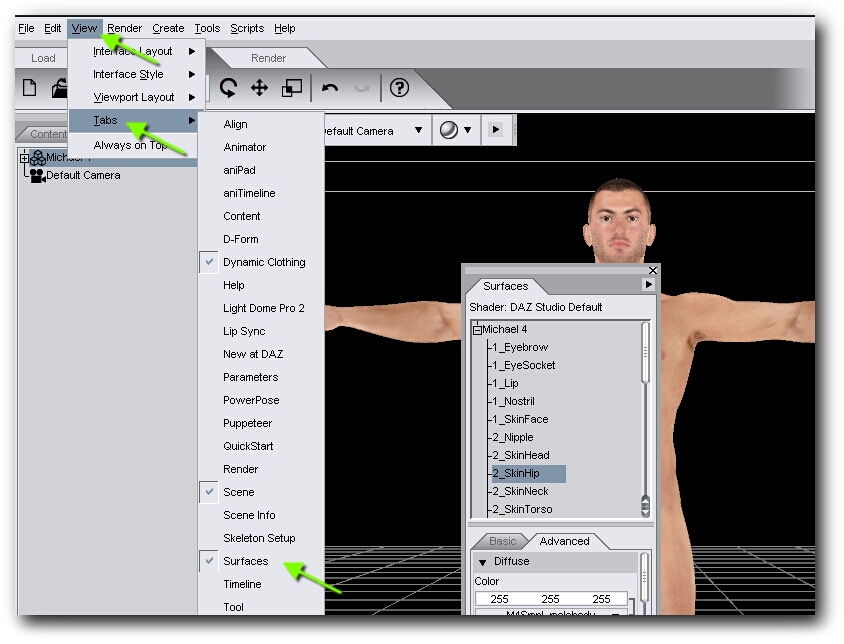Open the Help question mark icon
844x644 pixels.
click(x=399, y=88)
